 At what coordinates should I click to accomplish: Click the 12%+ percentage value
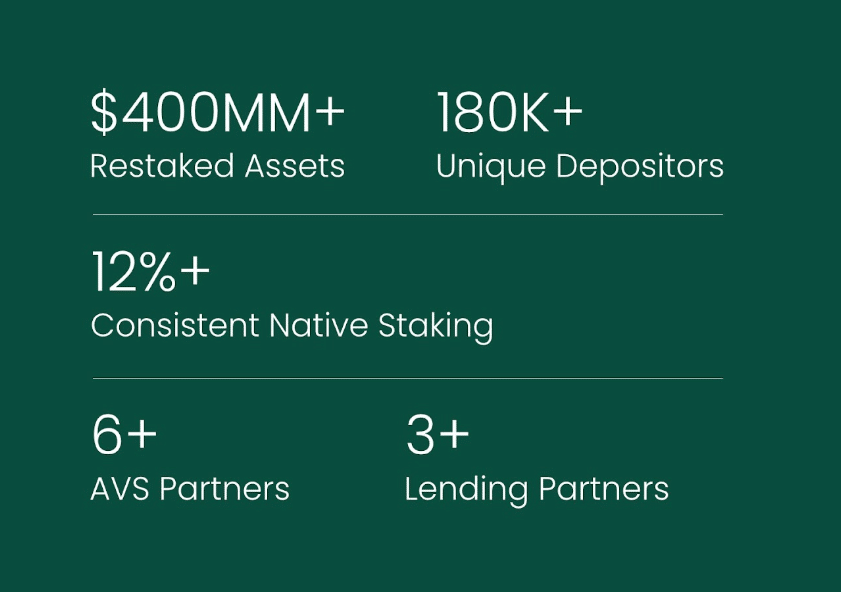coord(151,271)
